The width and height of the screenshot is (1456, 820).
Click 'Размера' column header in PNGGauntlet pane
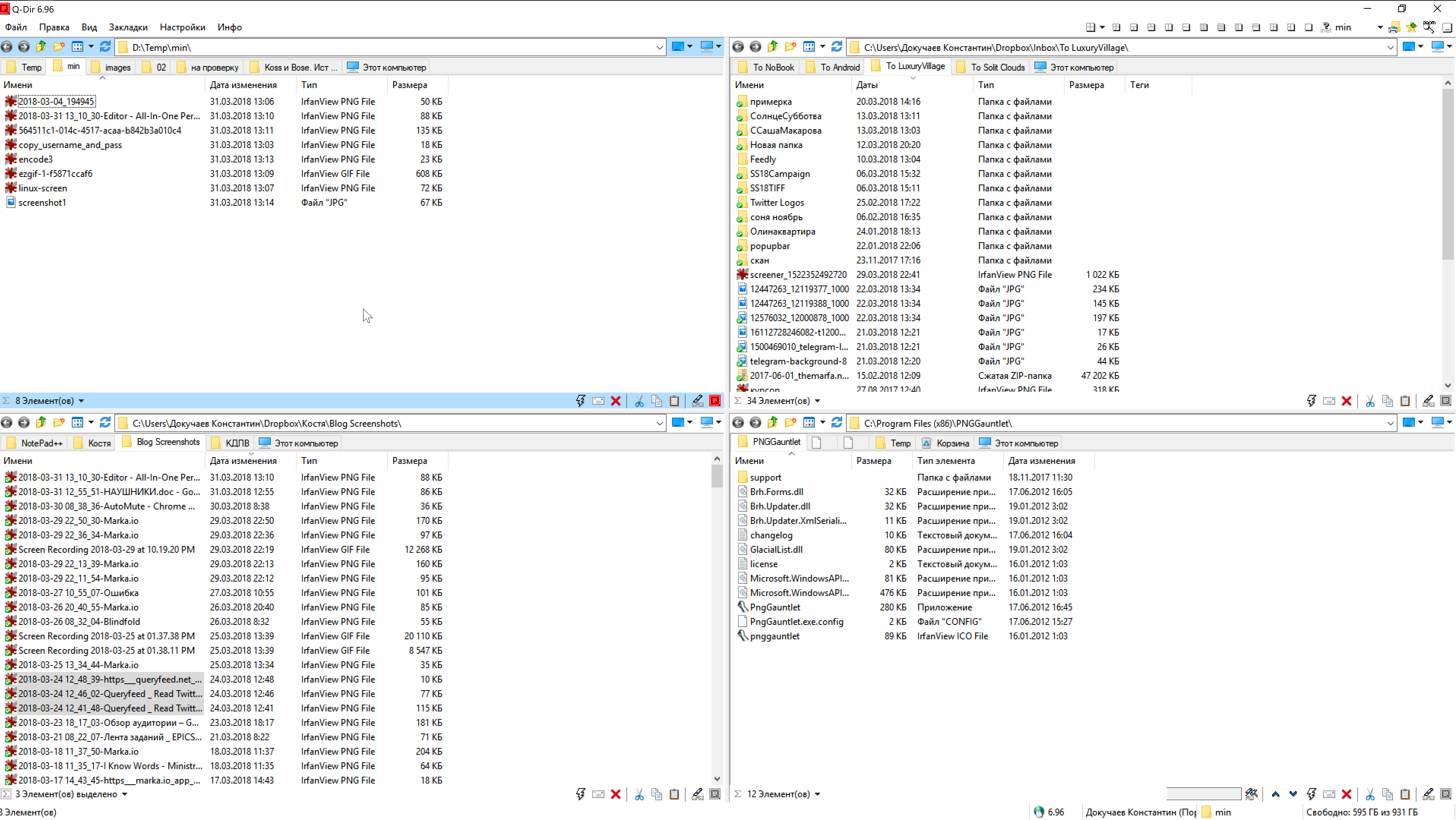coord(873,461)
